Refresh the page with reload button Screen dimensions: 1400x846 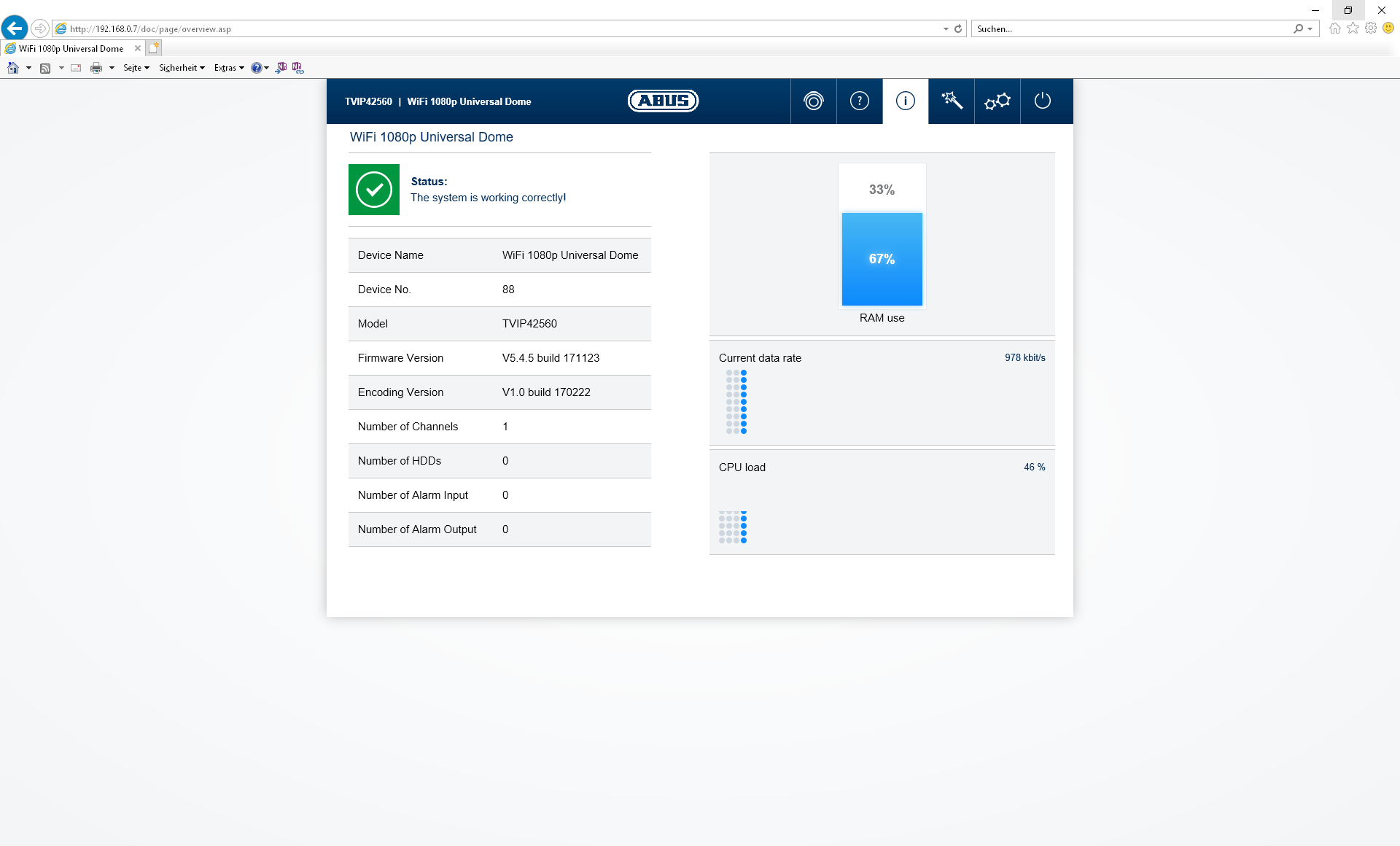958,29
